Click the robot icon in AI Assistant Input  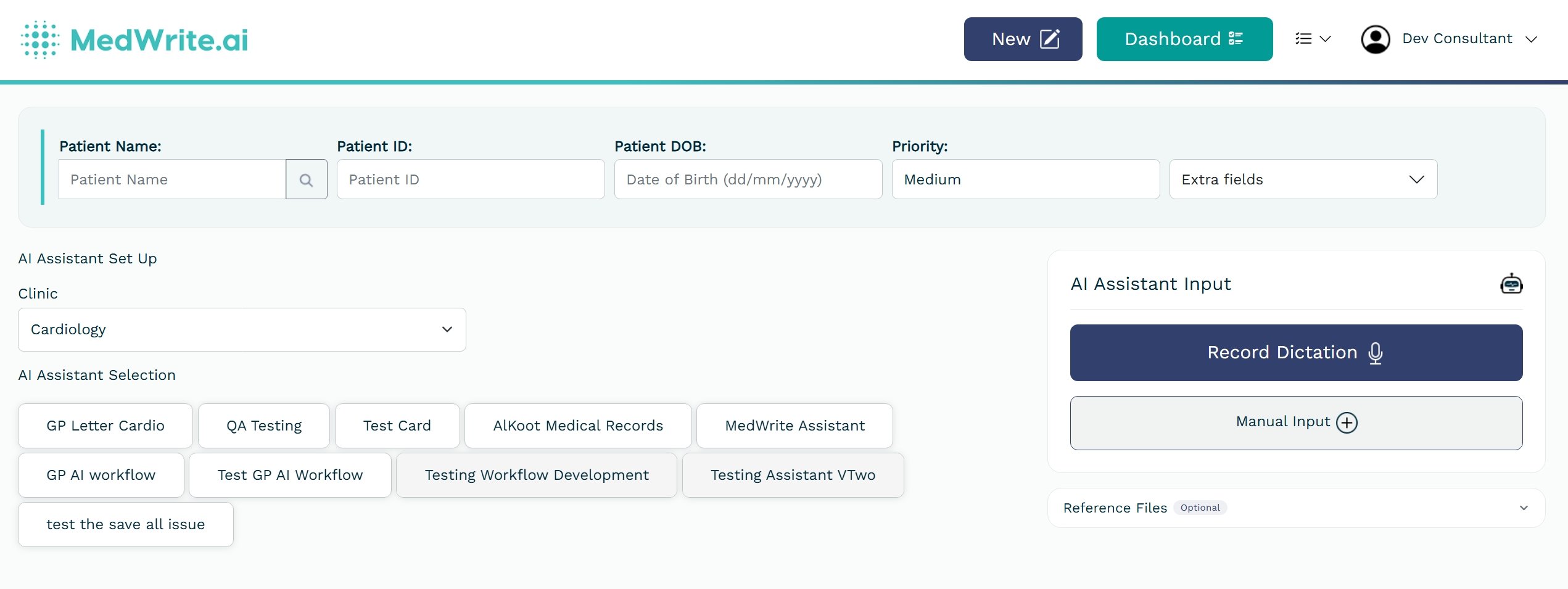1511,284
